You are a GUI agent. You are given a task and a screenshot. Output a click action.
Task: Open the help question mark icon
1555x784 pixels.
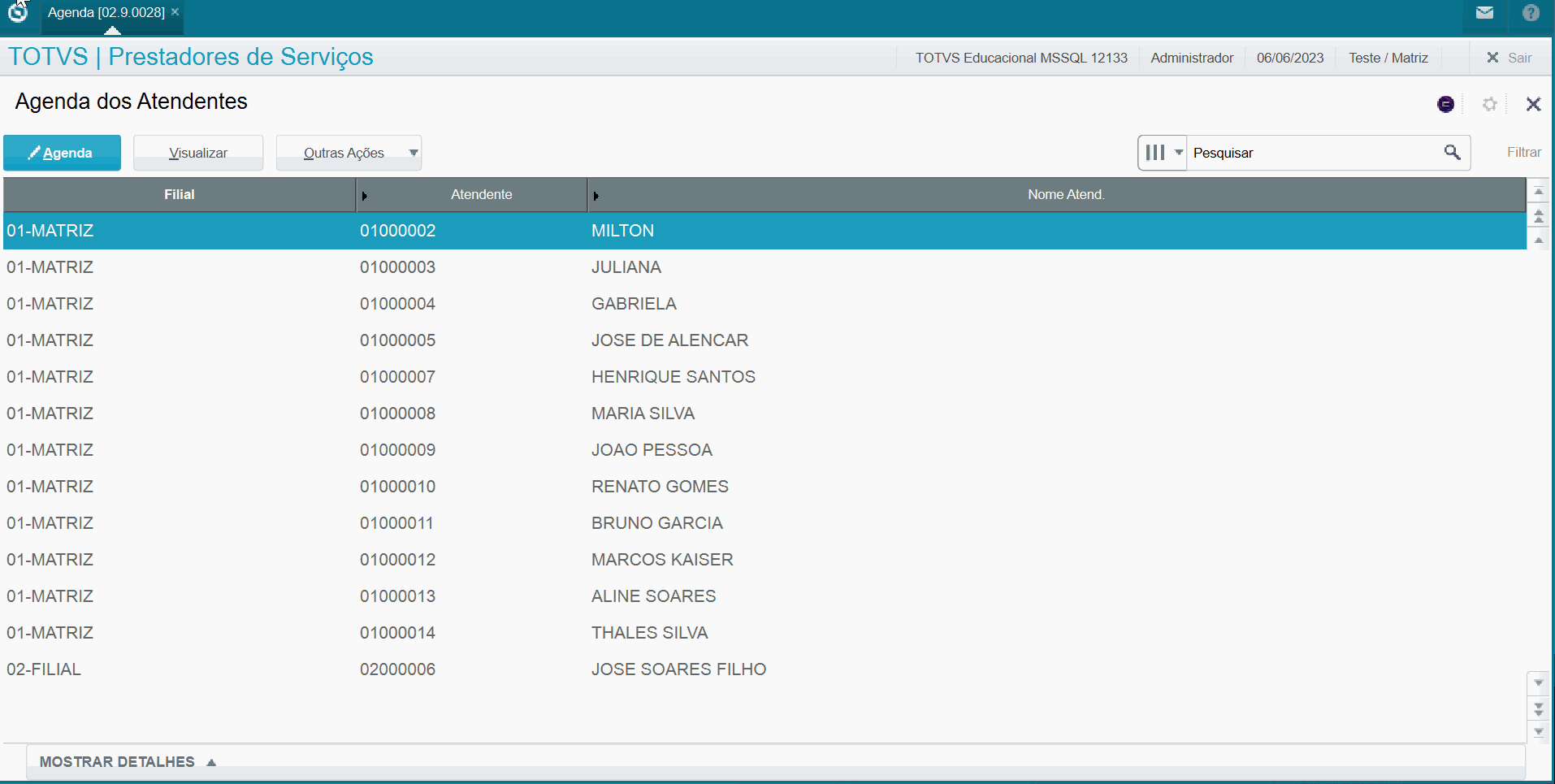(1531, 12)
